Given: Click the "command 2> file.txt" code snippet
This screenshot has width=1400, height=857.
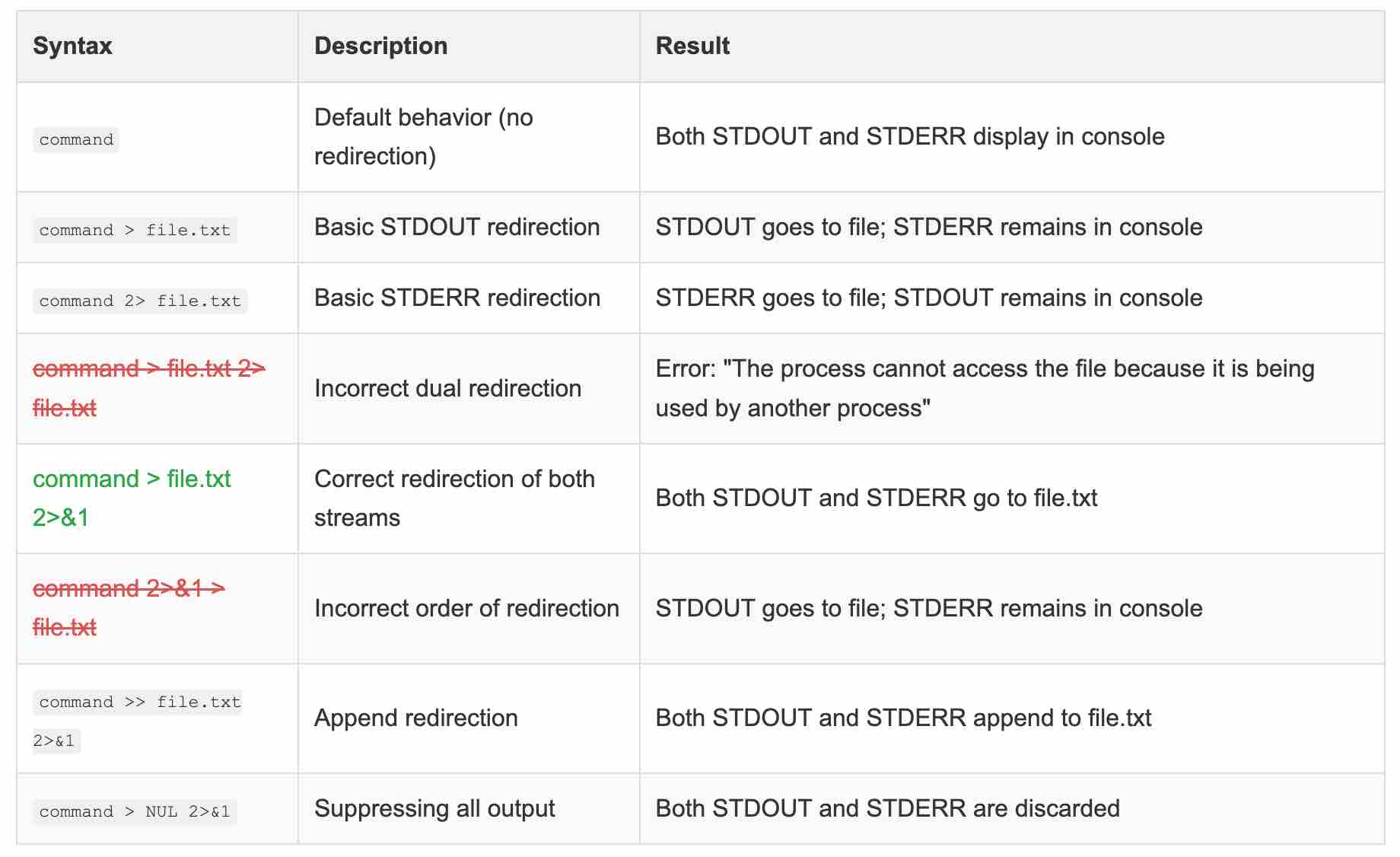Looking at the screenshot, I should (140, 301).
